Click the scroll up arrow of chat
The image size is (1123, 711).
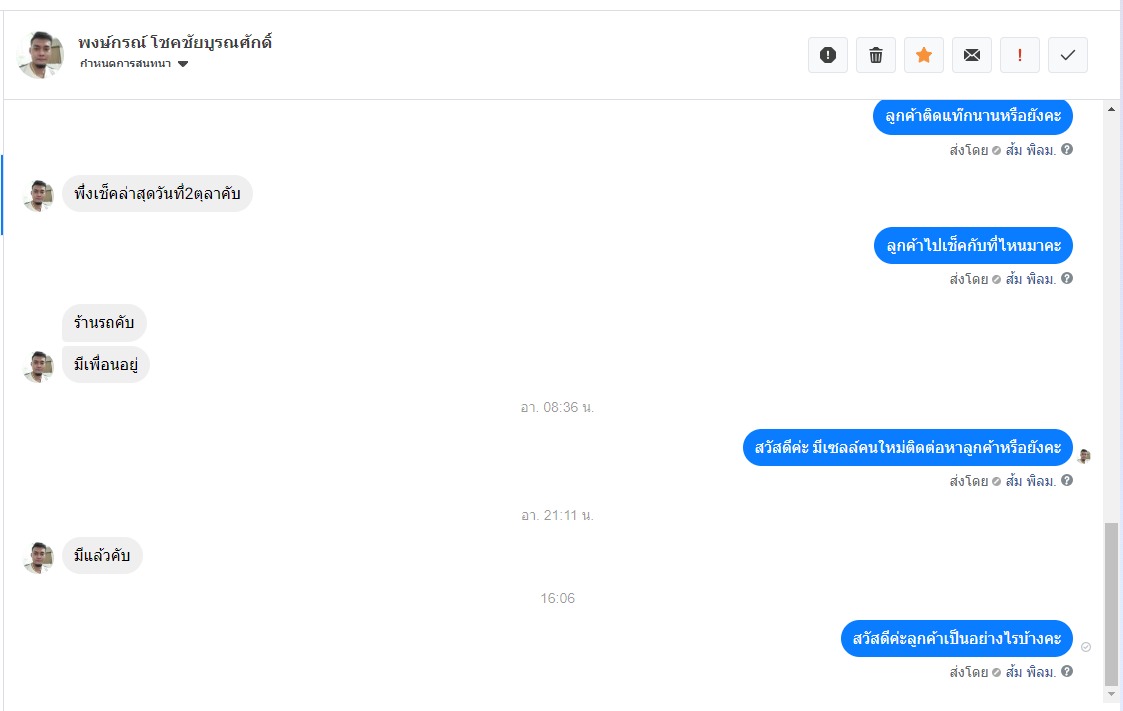tap(1111, 110)
